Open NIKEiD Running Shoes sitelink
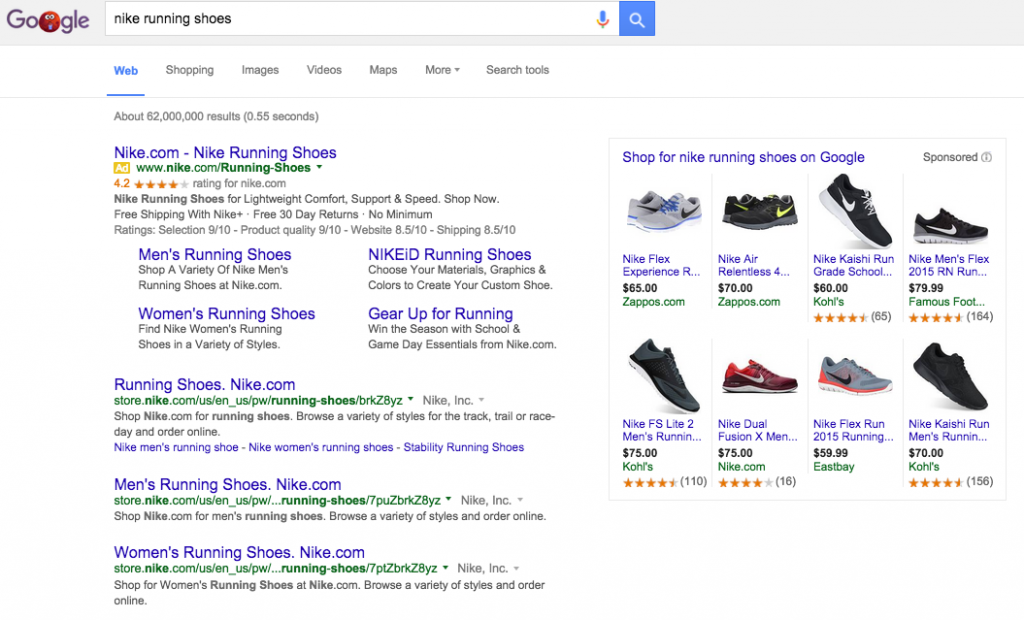 [450, 254]
